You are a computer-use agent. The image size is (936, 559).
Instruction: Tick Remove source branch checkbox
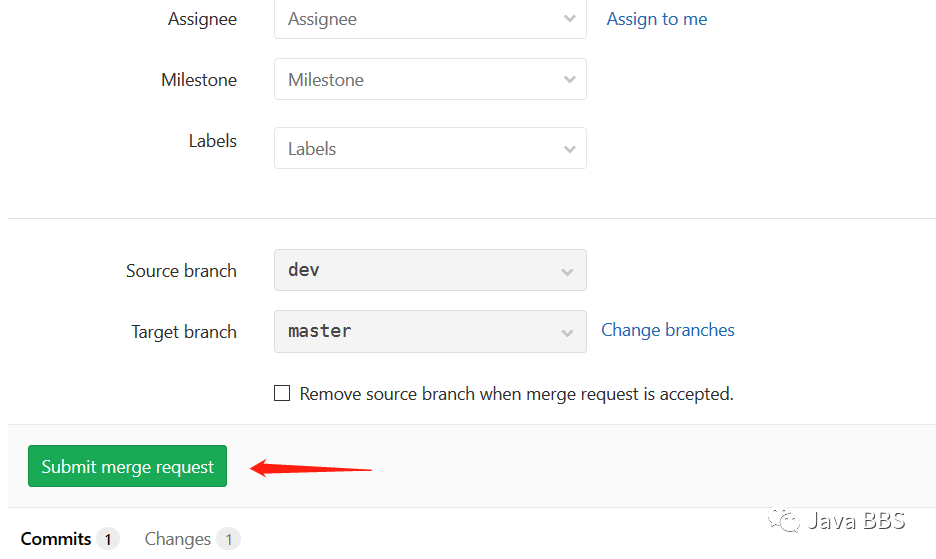click(282, 393)
